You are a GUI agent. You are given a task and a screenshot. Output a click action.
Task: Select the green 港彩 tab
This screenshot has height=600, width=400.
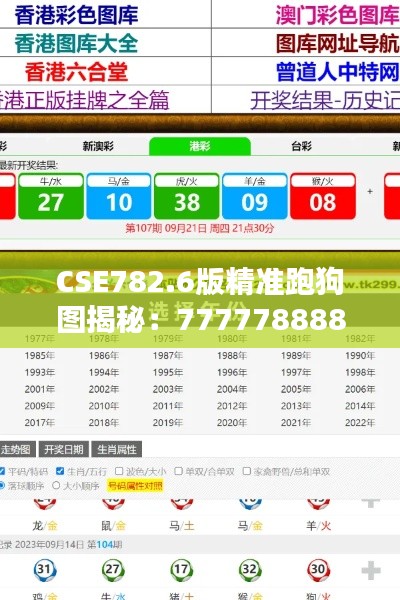200,146
